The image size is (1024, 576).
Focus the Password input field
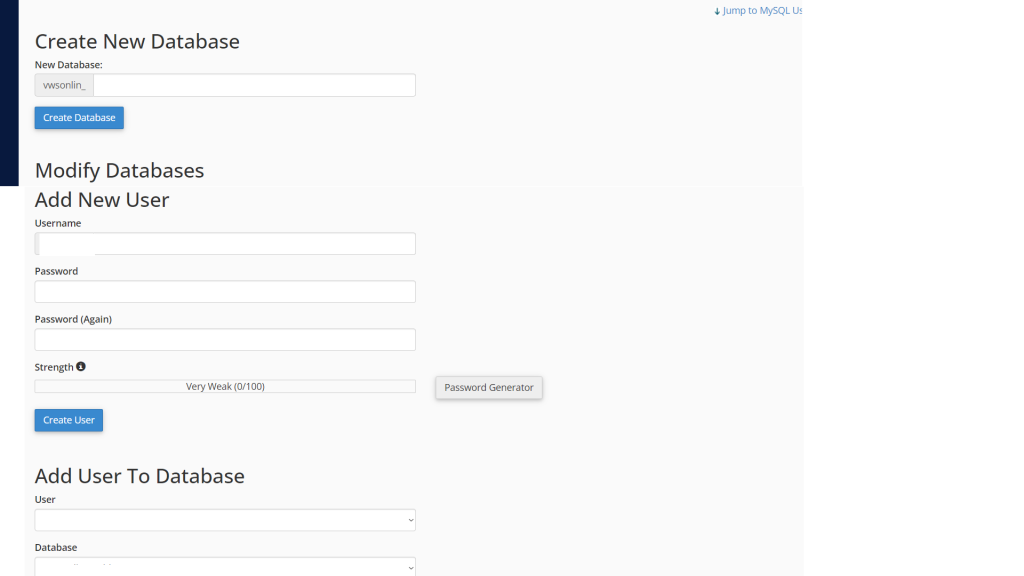[225, 291]
